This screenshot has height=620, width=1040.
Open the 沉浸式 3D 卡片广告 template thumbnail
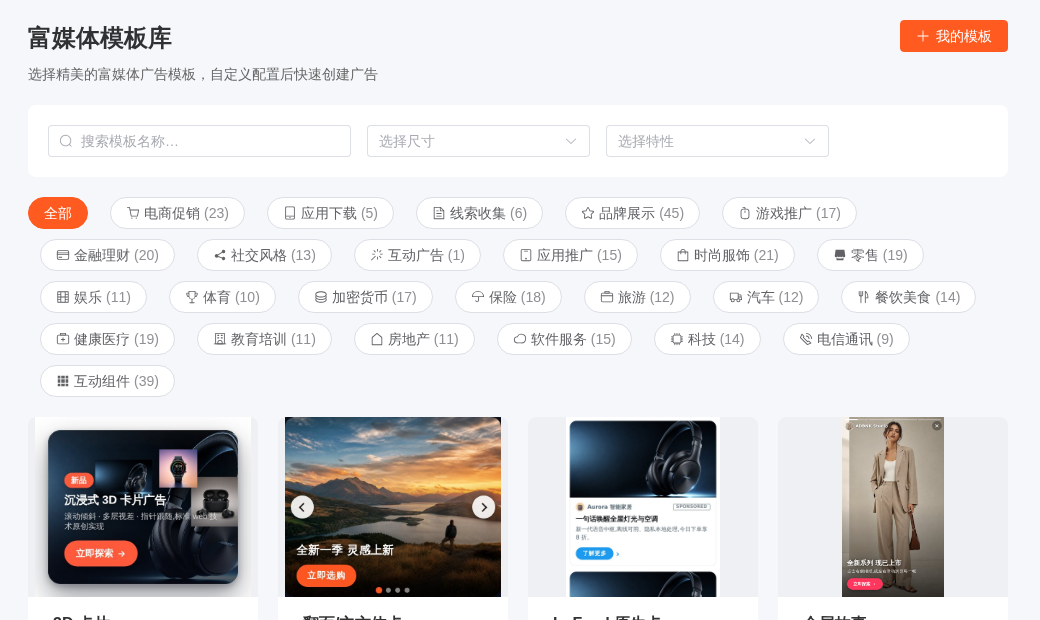pos(143,507)
